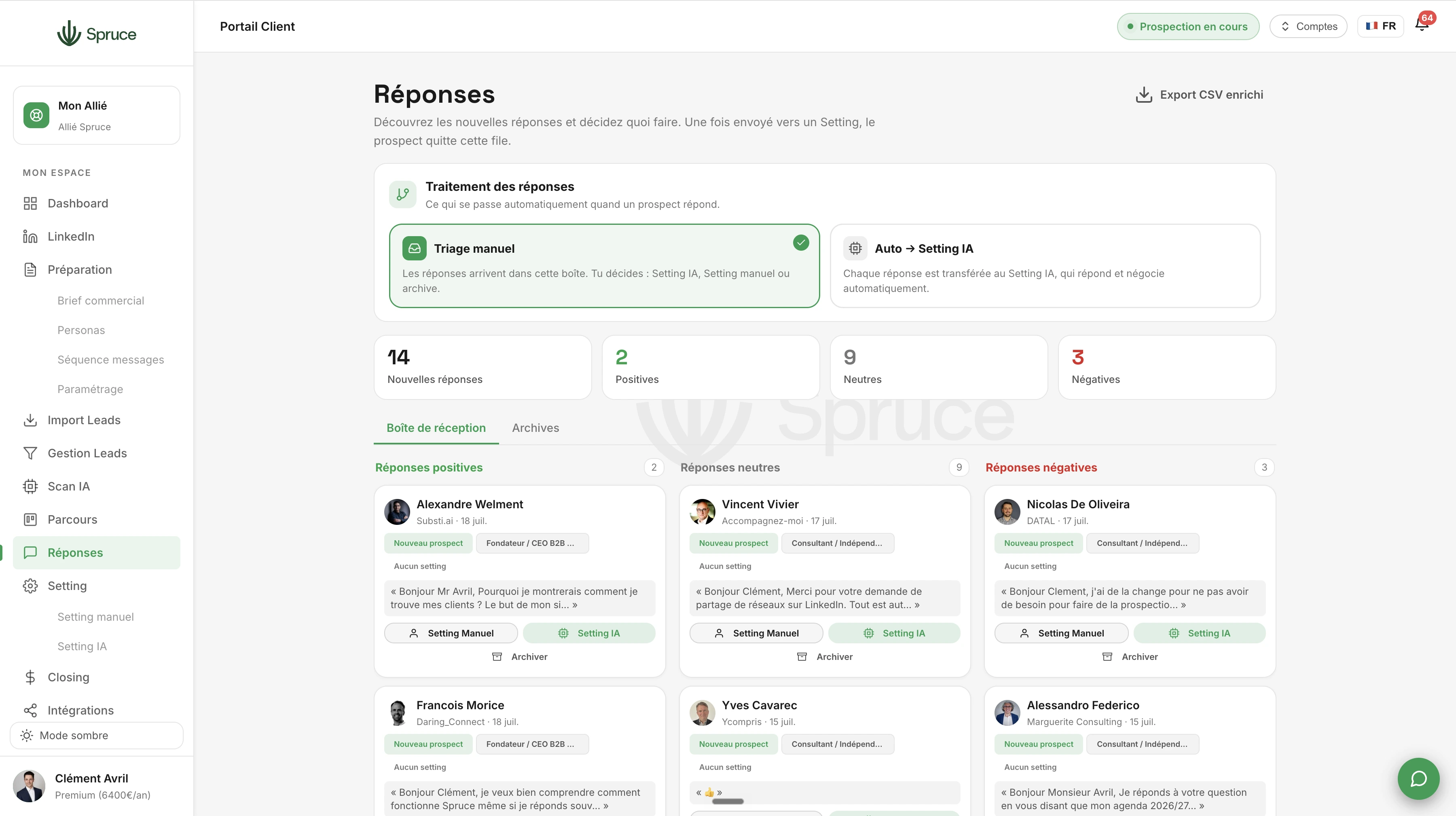Open Séquence messages submenu item
Screen dimensions: 1456x816
[111, 359]
